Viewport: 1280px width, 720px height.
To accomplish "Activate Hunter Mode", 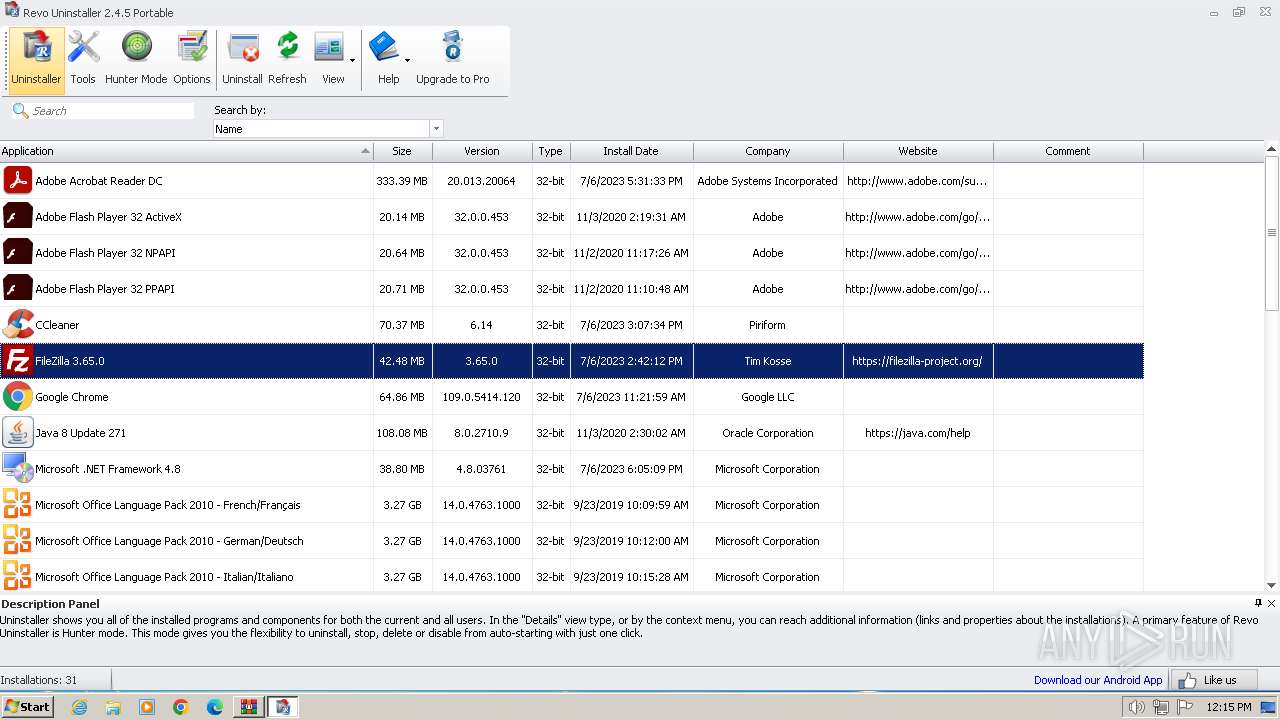I will coord(136,59).
